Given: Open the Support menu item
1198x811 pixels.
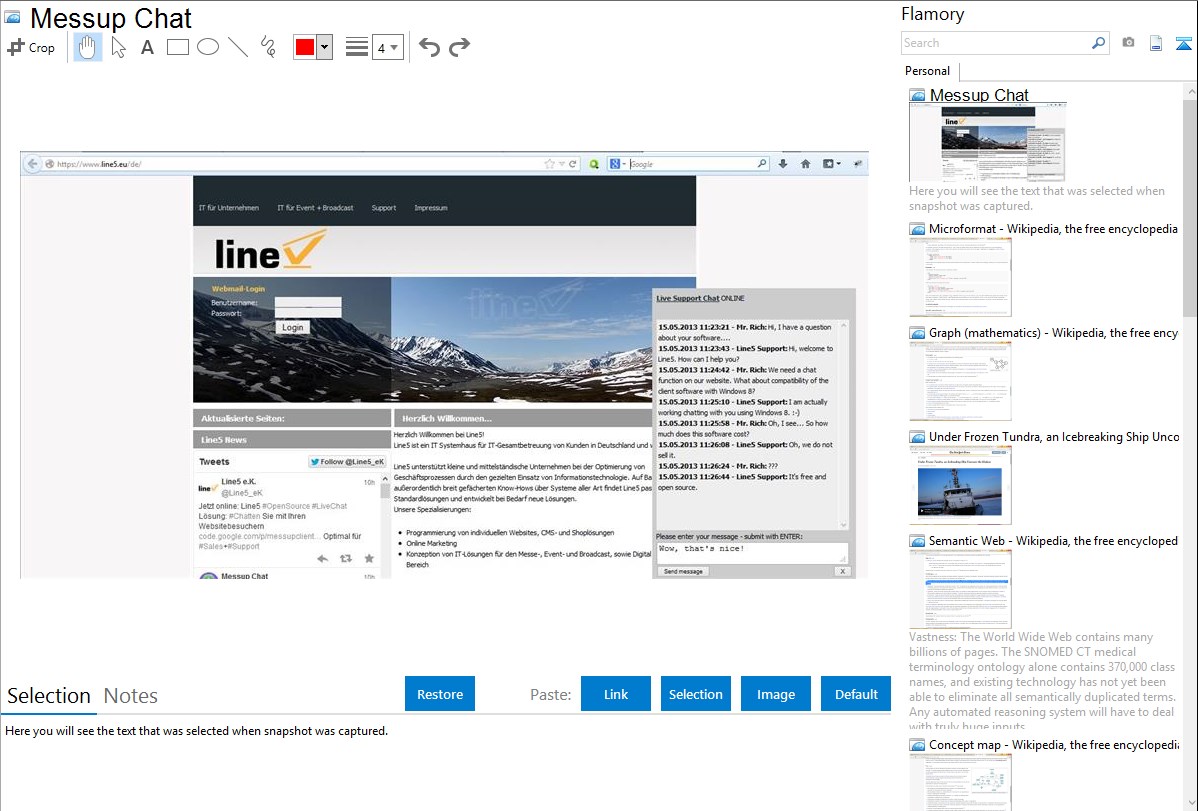Looking at the screenshot, I should (384, 208).
